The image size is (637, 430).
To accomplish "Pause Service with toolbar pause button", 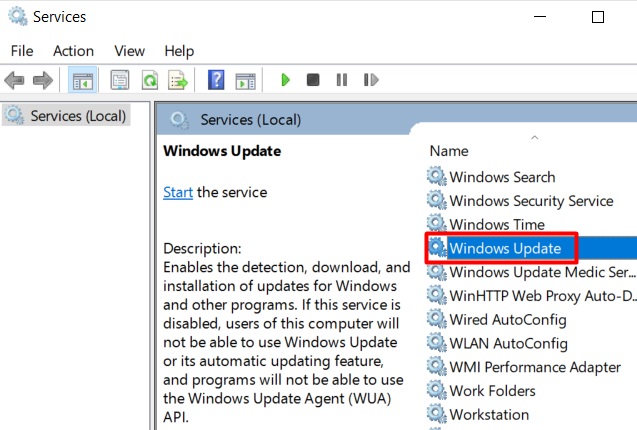I will click(x=342, y=80).
